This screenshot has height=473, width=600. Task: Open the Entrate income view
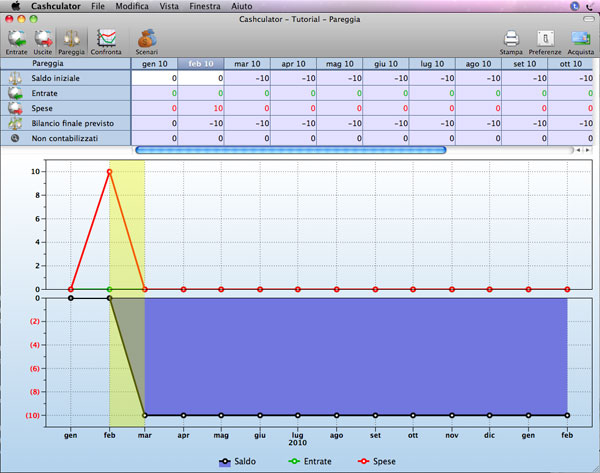16,39
